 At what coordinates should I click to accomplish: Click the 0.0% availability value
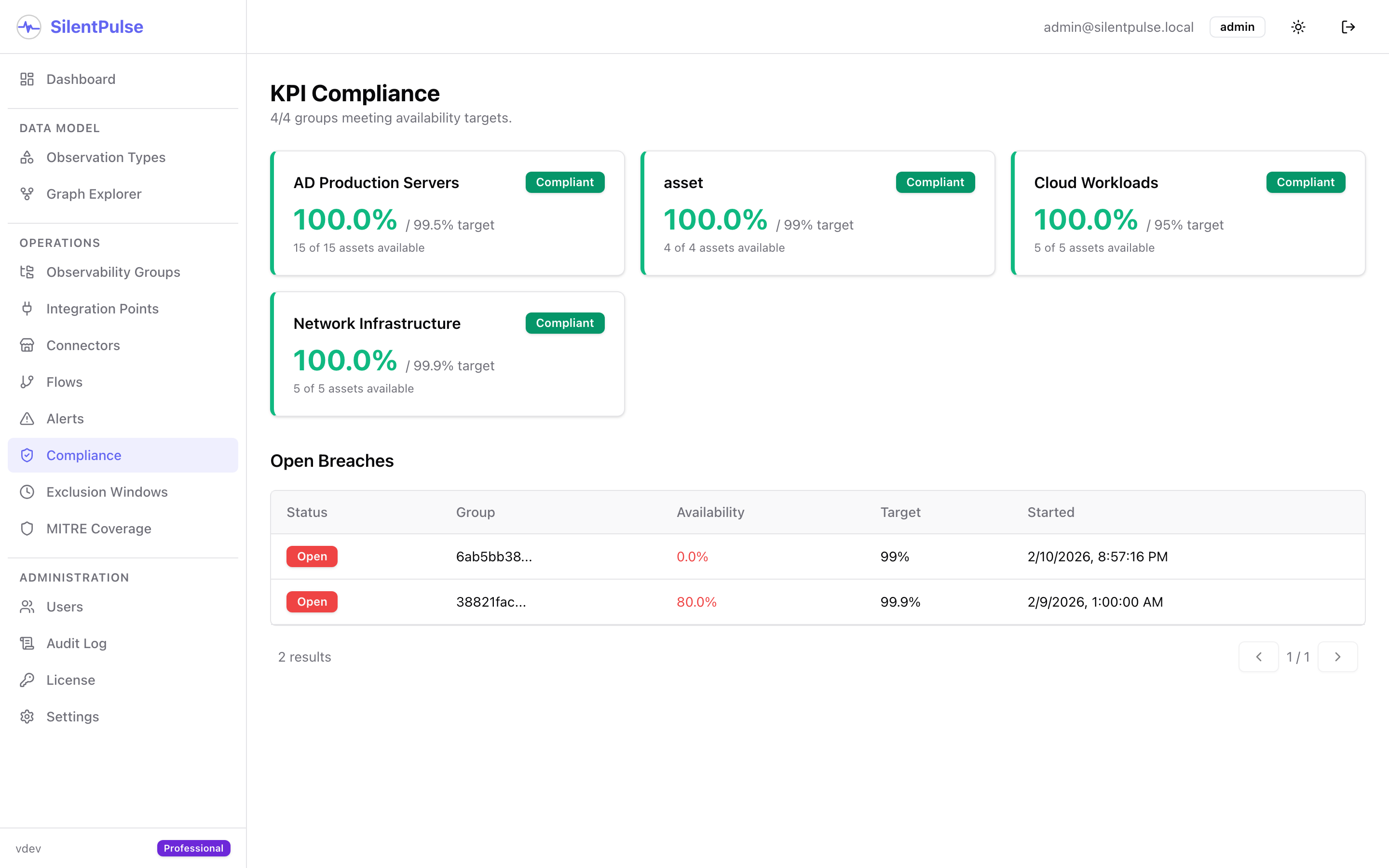[692, 556]
